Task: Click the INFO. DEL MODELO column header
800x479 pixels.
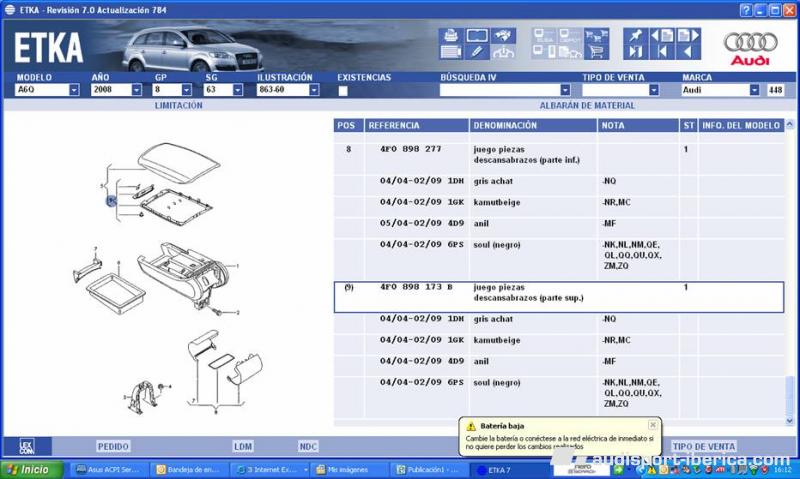Action: click(x=741, y=125)
